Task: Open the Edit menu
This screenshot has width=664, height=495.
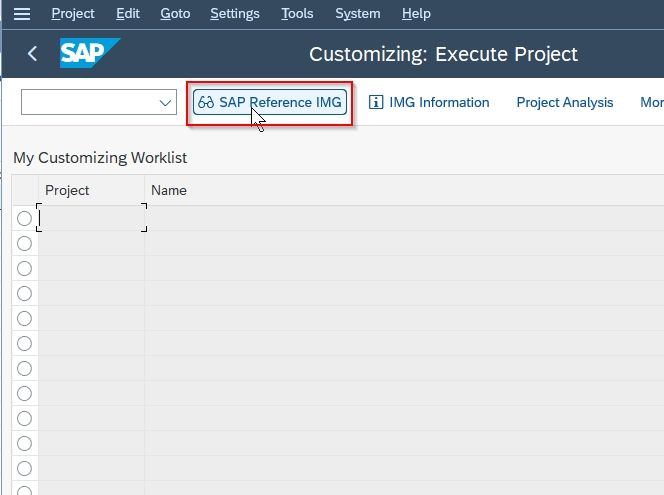Action: 128,14
